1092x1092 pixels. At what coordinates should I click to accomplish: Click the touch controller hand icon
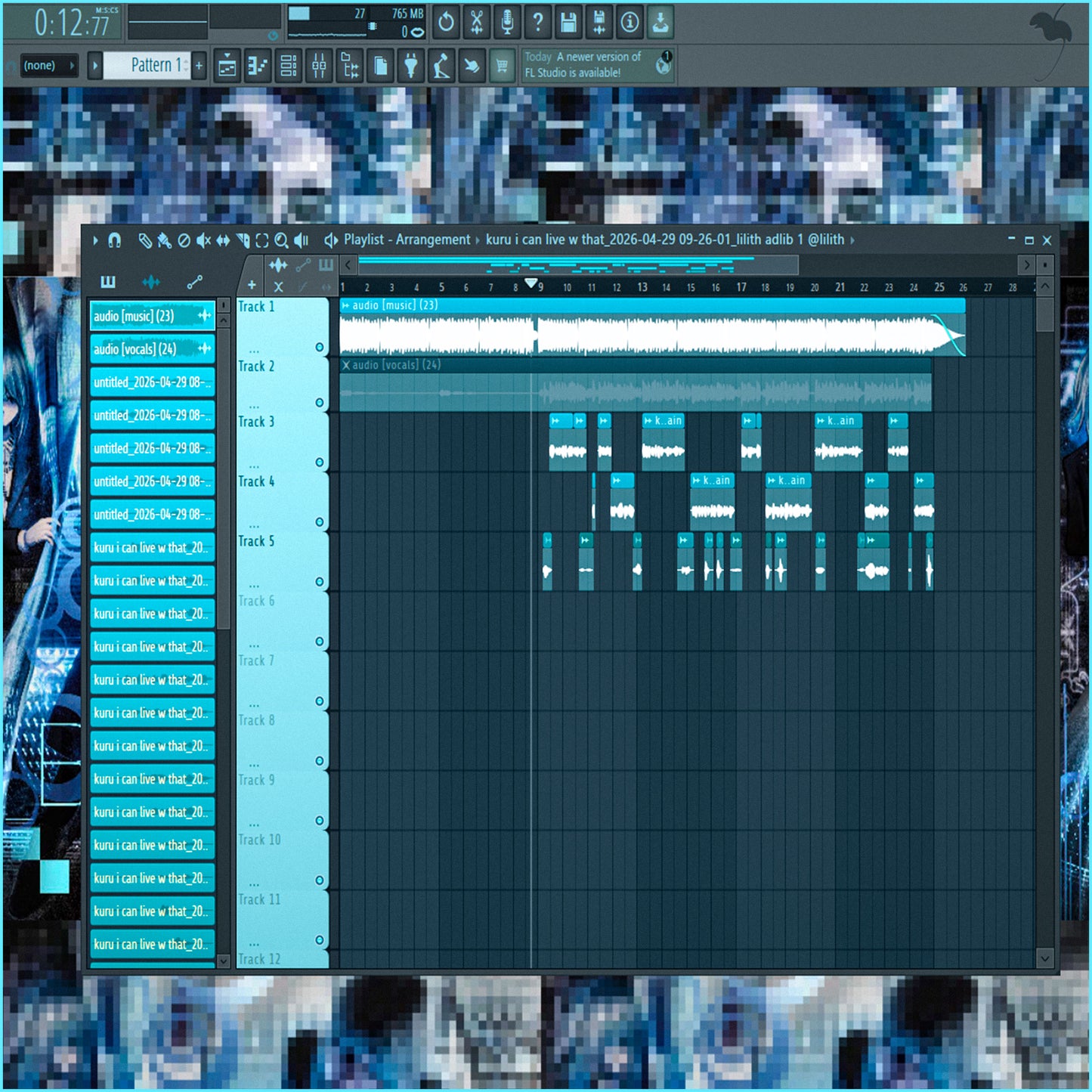click(472, 67)
